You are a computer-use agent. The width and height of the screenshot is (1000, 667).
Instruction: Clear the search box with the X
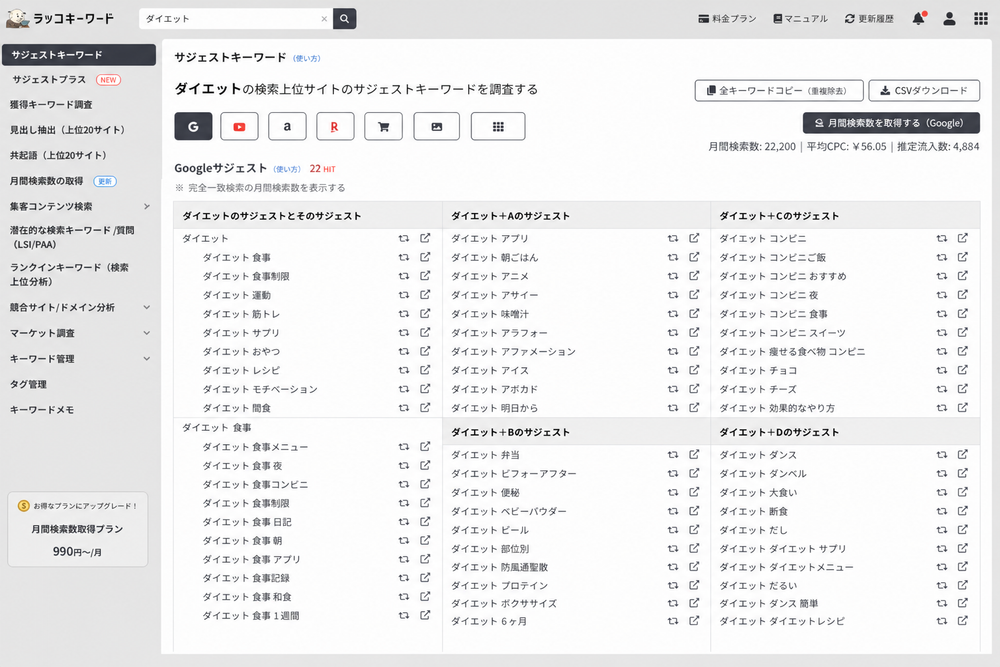324,18
